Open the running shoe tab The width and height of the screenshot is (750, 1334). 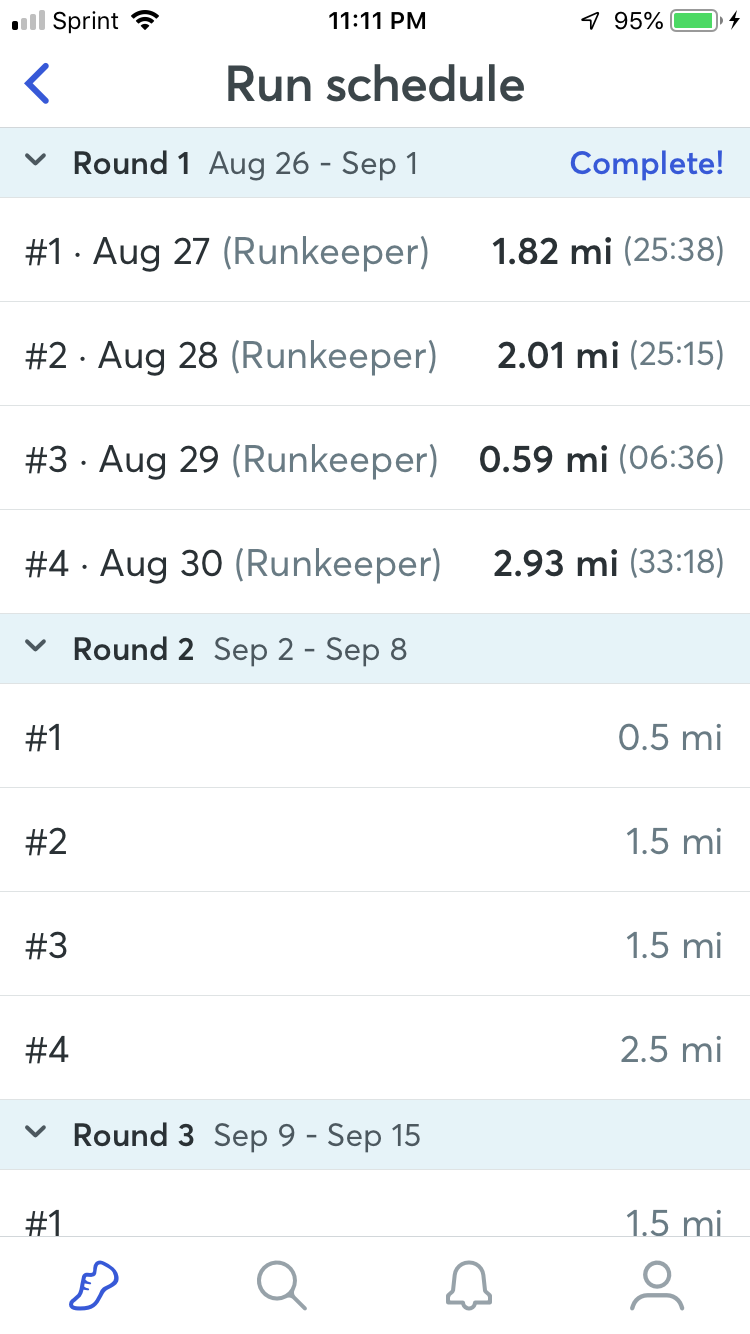[x=94, y=1284]
